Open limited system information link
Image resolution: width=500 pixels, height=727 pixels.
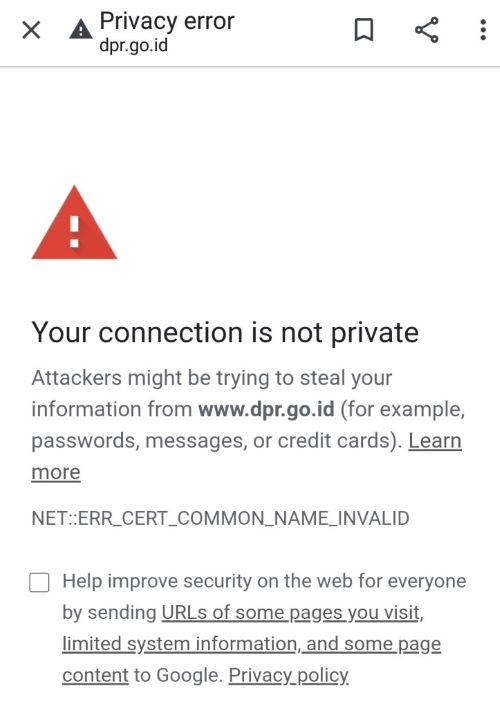[x=180, y=644]
